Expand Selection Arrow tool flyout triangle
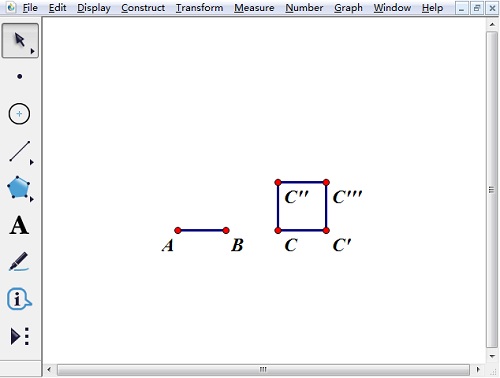Screen dimensions: 500x378 tap(32, 51)
